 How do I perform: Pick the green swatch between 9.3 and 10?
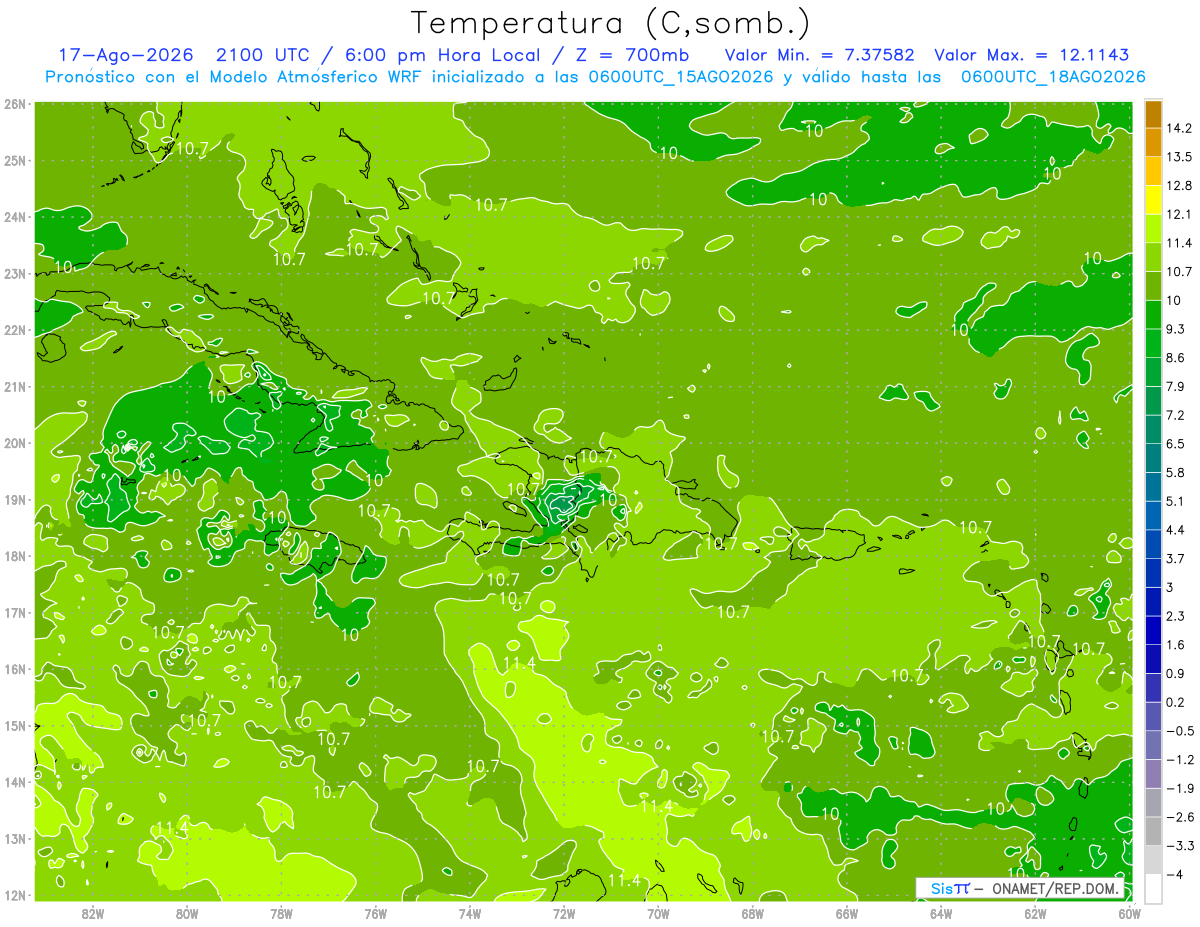click(1153, 314)
